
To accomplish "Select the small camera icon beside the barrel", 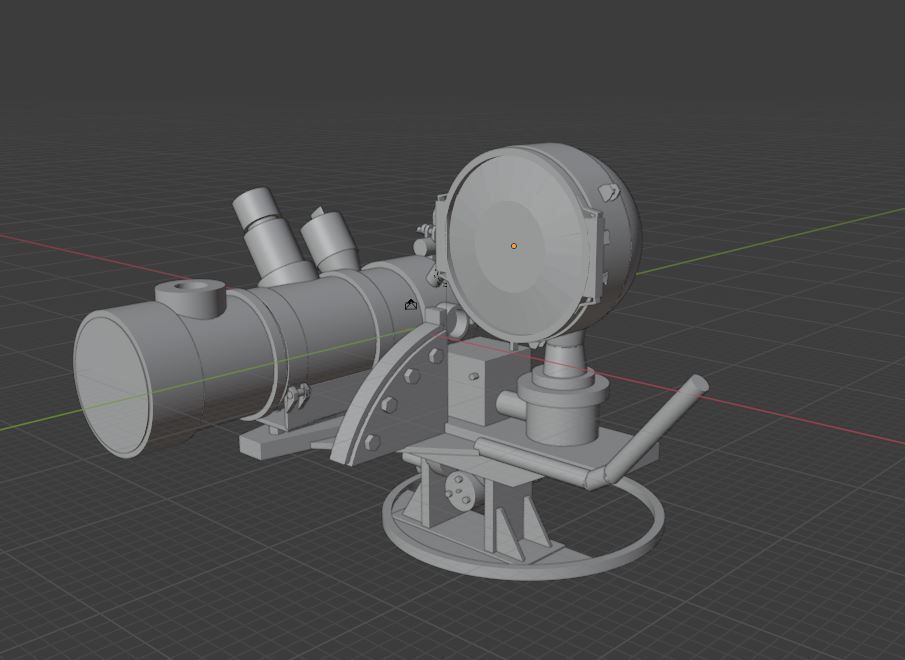I will (x=411, y=305).
